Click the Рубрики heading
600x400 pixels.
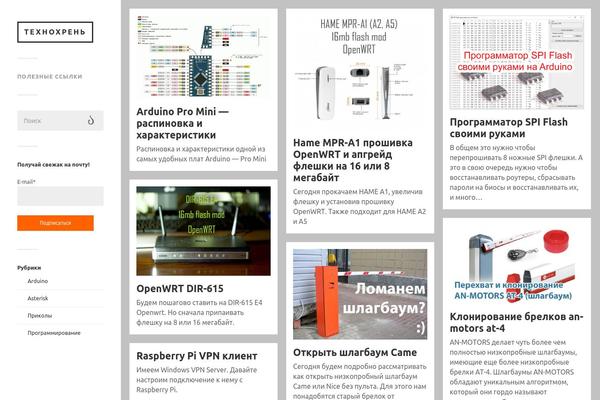click(x=29, y=268)
